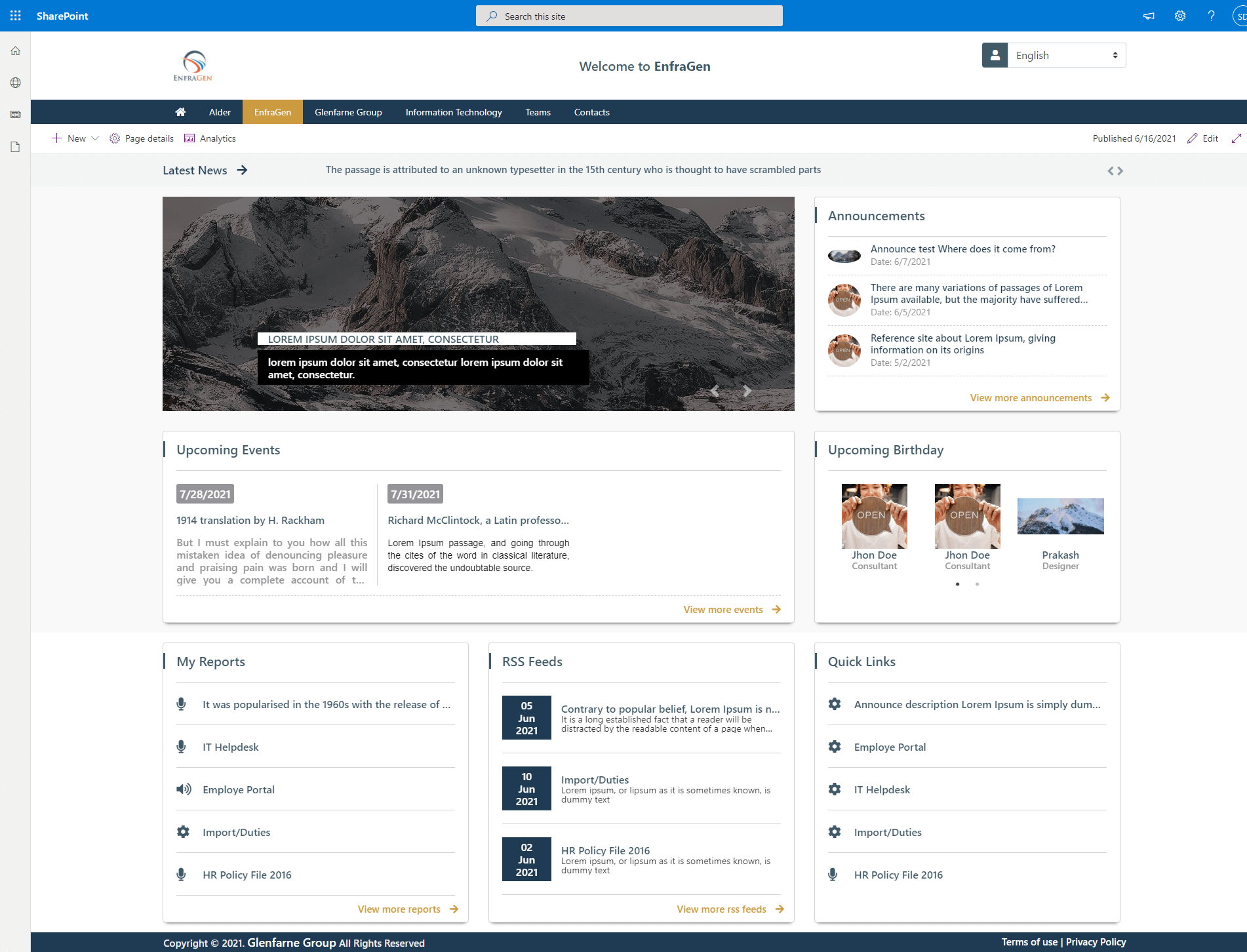1247x952 pixels.
Task: Open Import/Duties RSS feed item
Action: (595, 780)
